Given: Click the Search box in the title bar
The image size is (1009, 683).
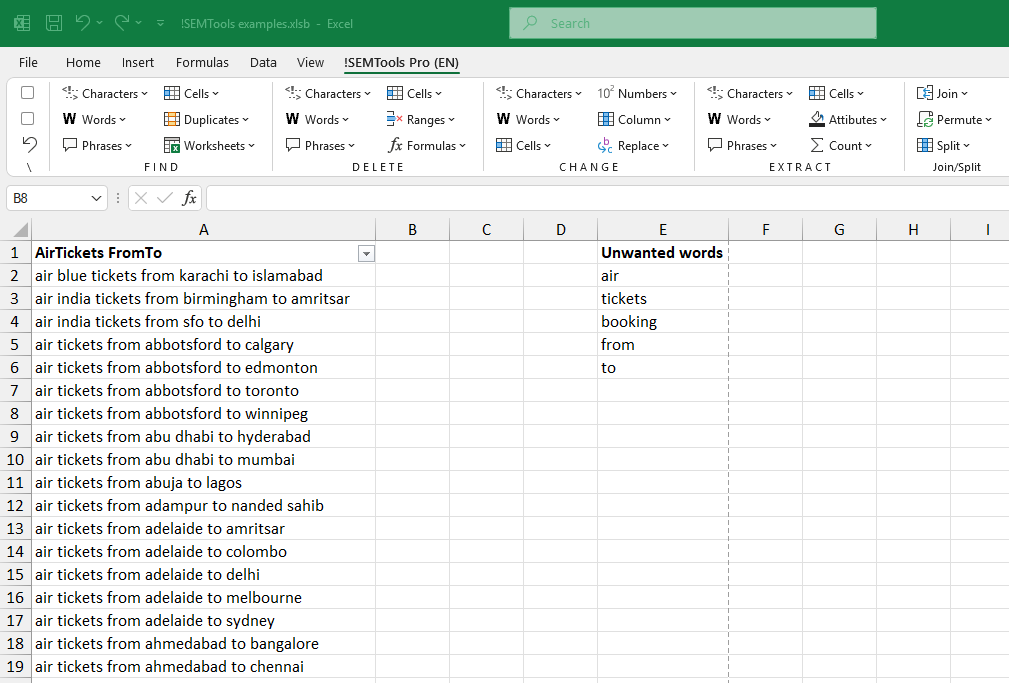Looking at the screenshot, I should pyautogui.click(x=692, y=22).
